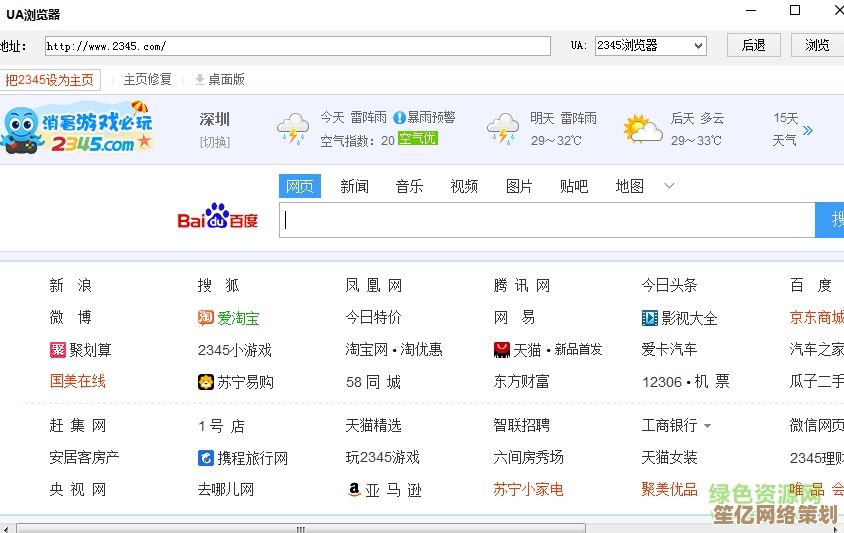Click today's thunderstorm weather icon
844x533 pixels.
tap(293, 129)
